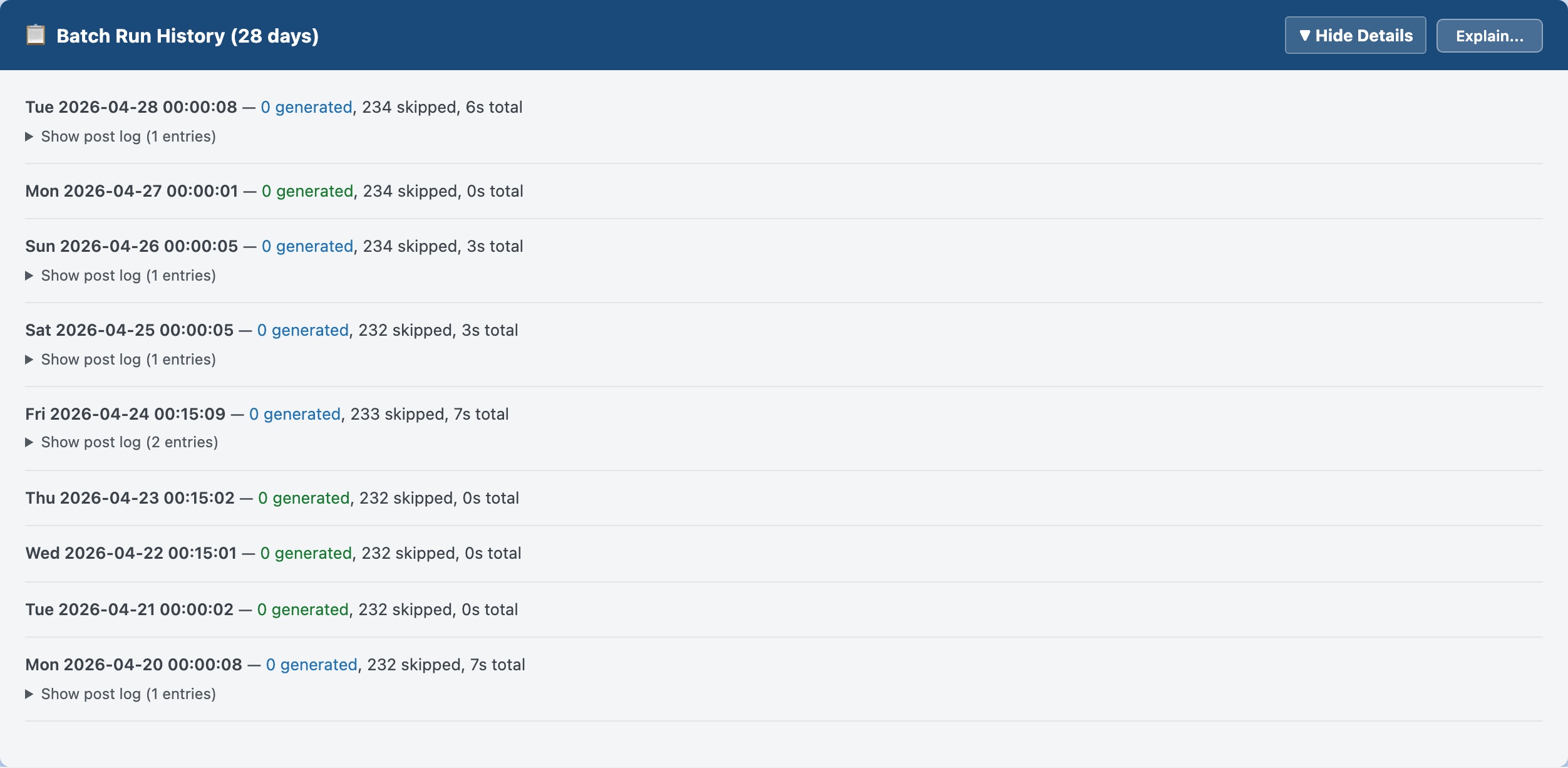Open the 0 generated link for Tue 2026-04-21
This screenshot has width=1568, height=768.
coord(303,609)
